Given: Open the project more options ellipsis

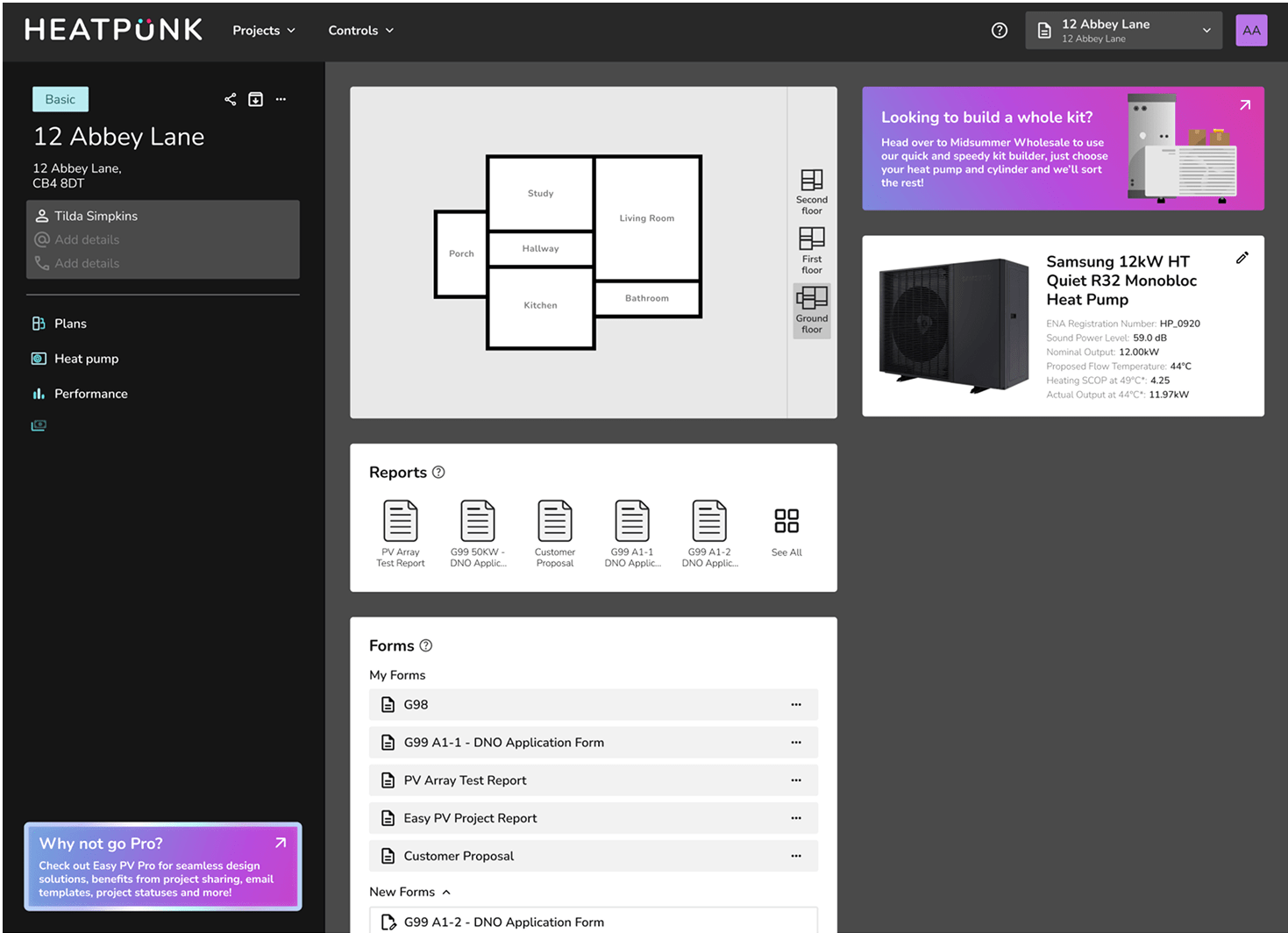Looking at the screenshot, I should [x=281, y=99].
